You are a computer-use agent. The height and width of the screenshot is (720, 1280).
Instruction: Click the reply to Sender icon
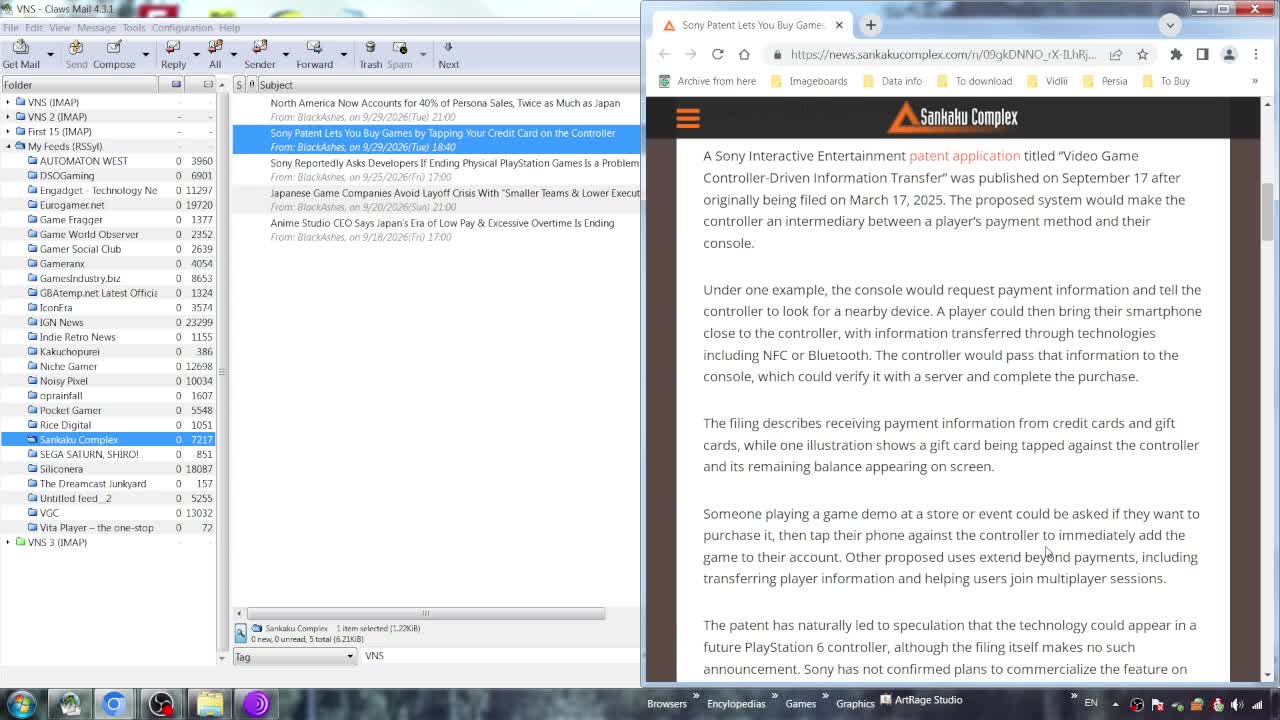[x=260, y=55]
